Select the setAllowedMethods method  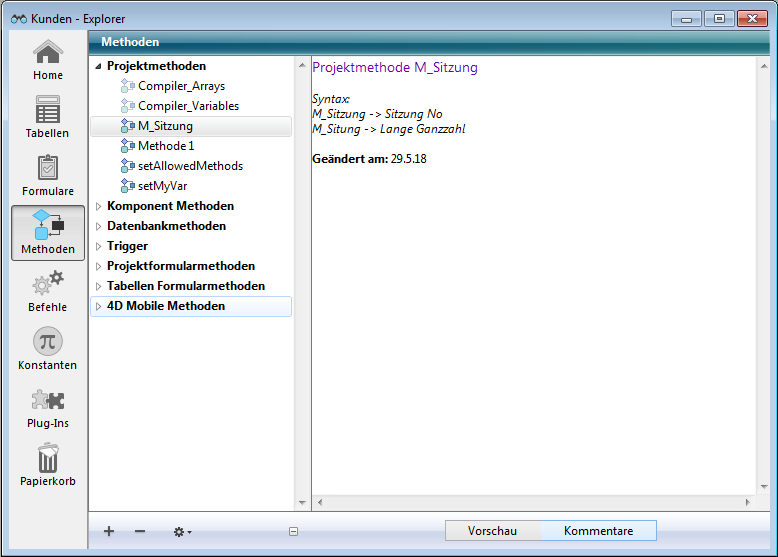[190, 166]
